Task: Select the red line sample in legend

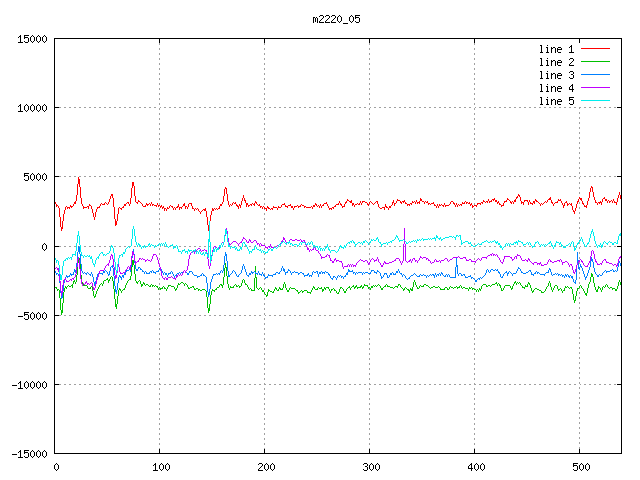Action: (595, 49)
